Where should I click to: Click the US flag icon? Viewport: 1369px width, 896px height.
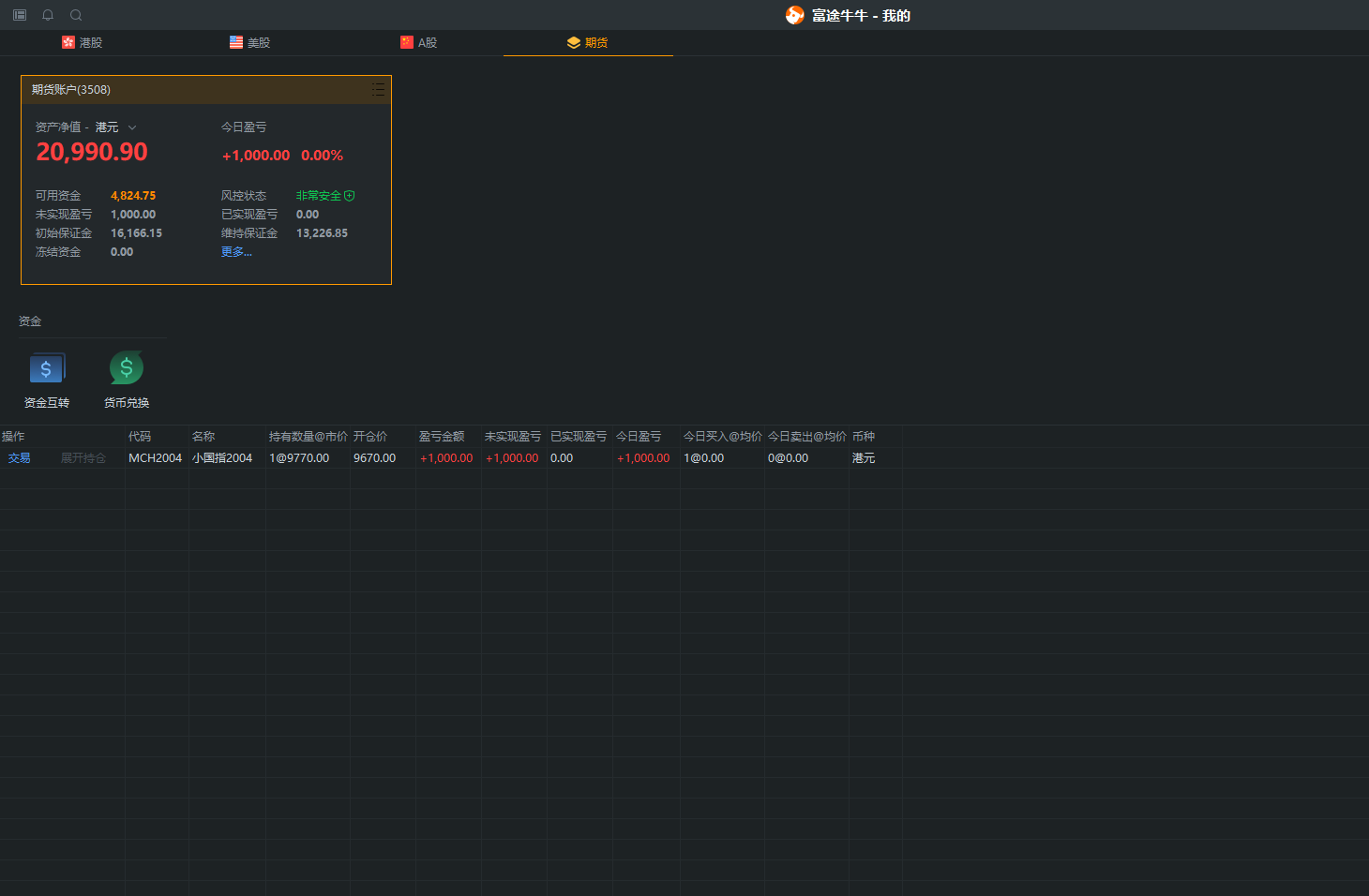[x=236, y=42]
